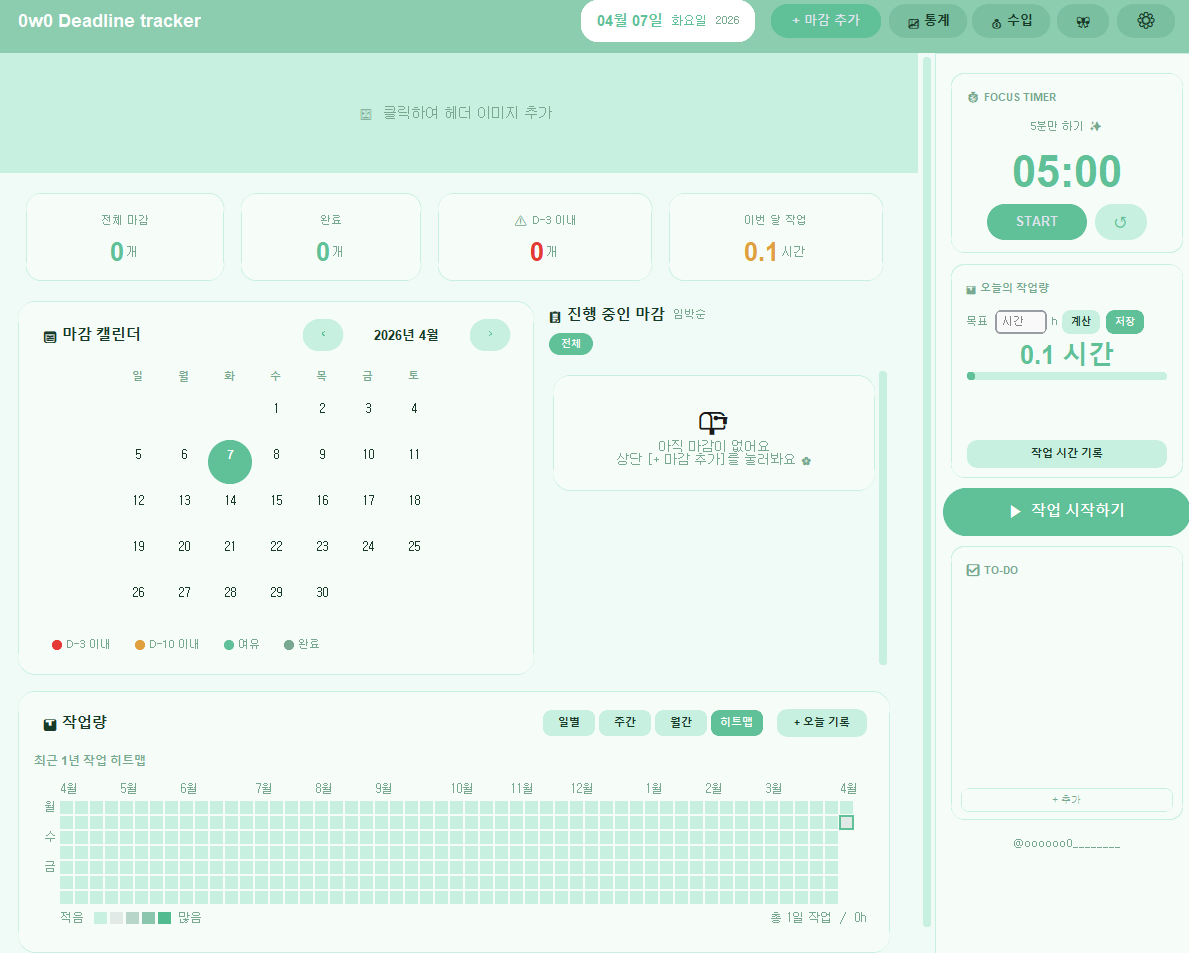Screen dimensions: 1189x953
Task: Open the 수입 income button
Action: coord(1012,20)
